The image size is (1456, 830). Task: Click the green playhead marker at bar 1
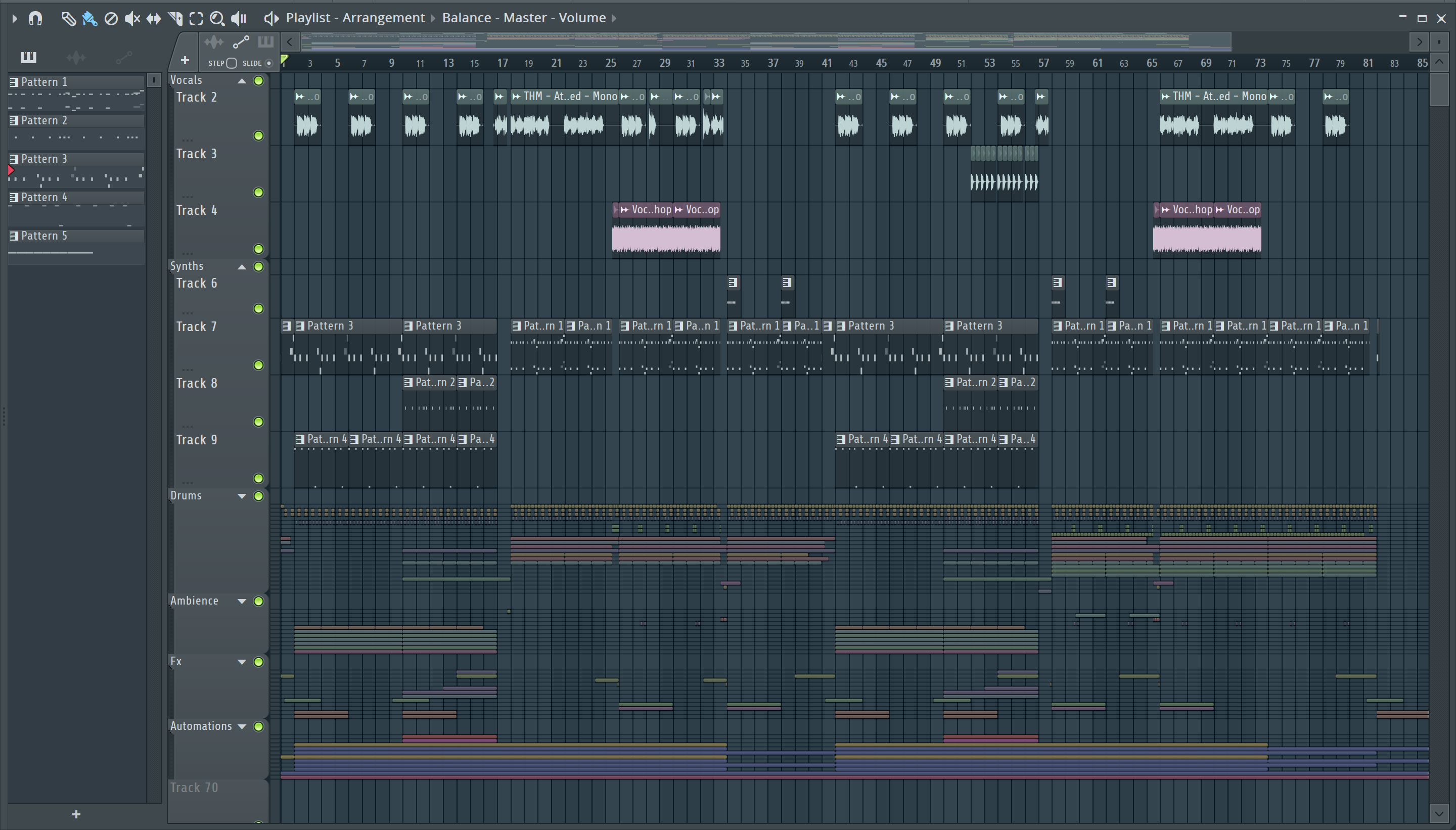(x=285, y=60)
